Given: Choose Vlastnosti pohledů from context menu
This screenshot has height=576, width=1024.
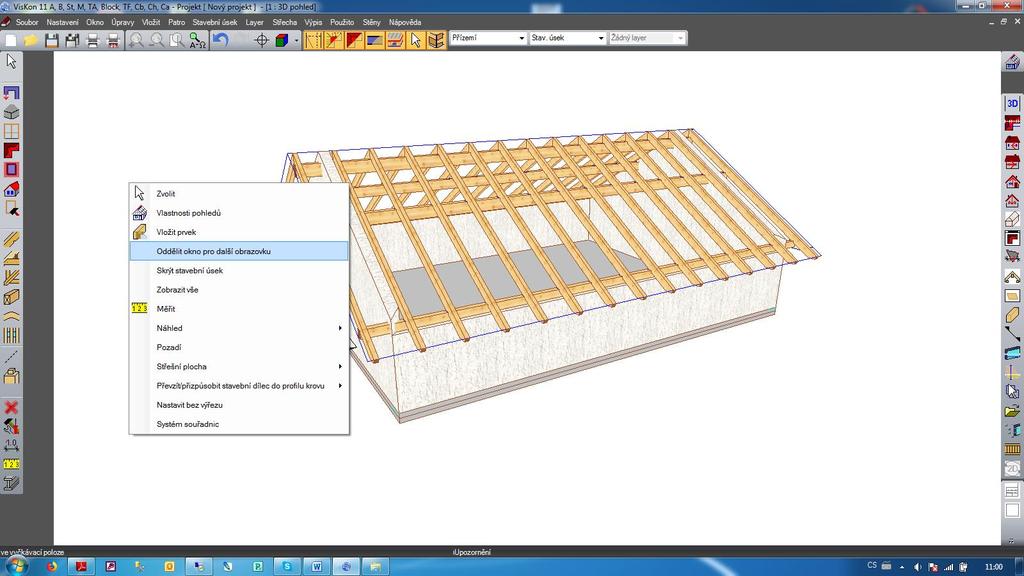Looking at the screenshot, I should pyautogui.click(x=239, y=213).
